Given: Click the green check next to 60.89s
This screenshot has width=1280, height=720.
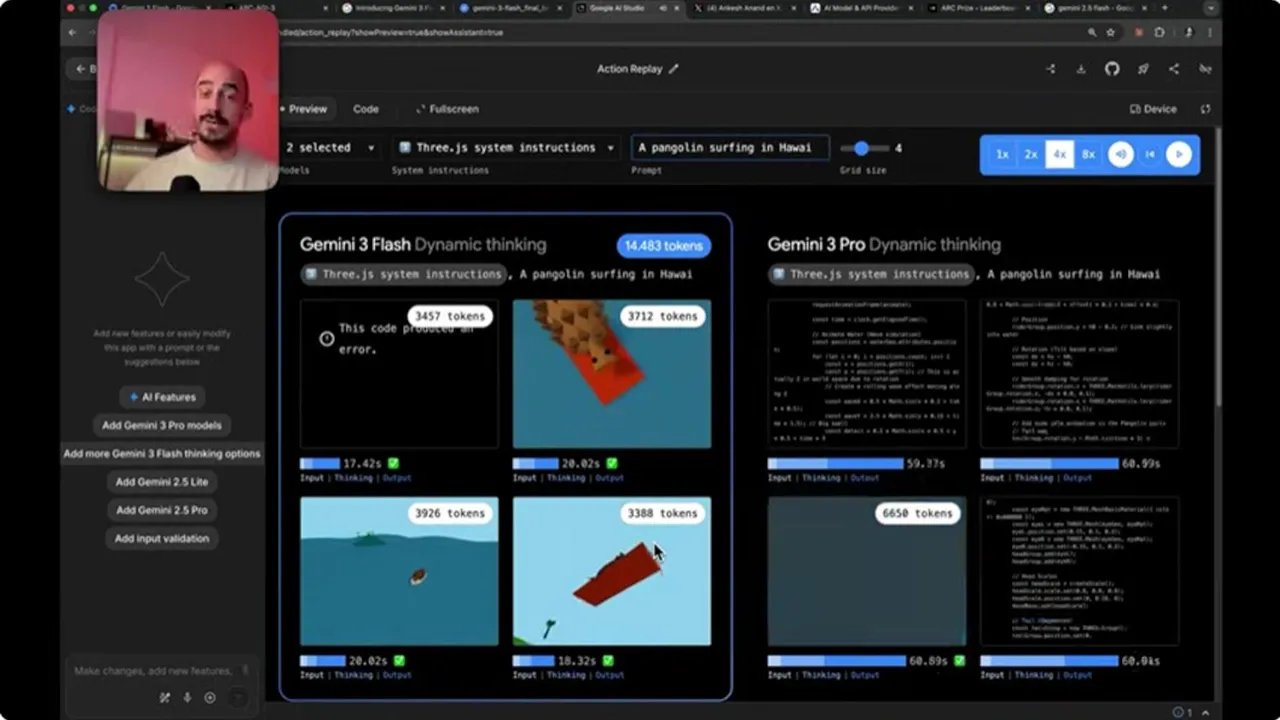Looking at the screenshot, I should tap(959, 661).
